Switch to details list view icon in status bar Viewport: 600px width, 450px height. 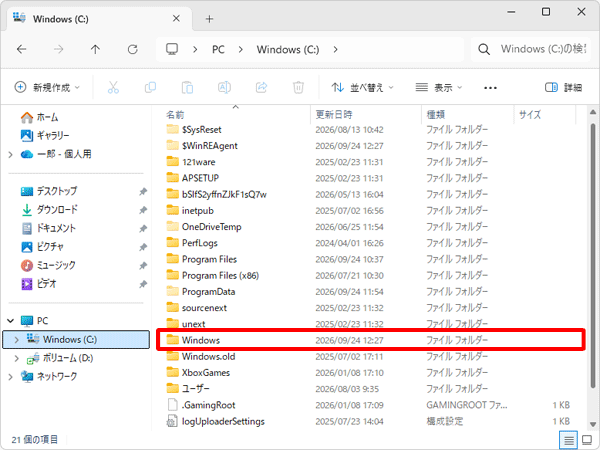click(569, 440)
